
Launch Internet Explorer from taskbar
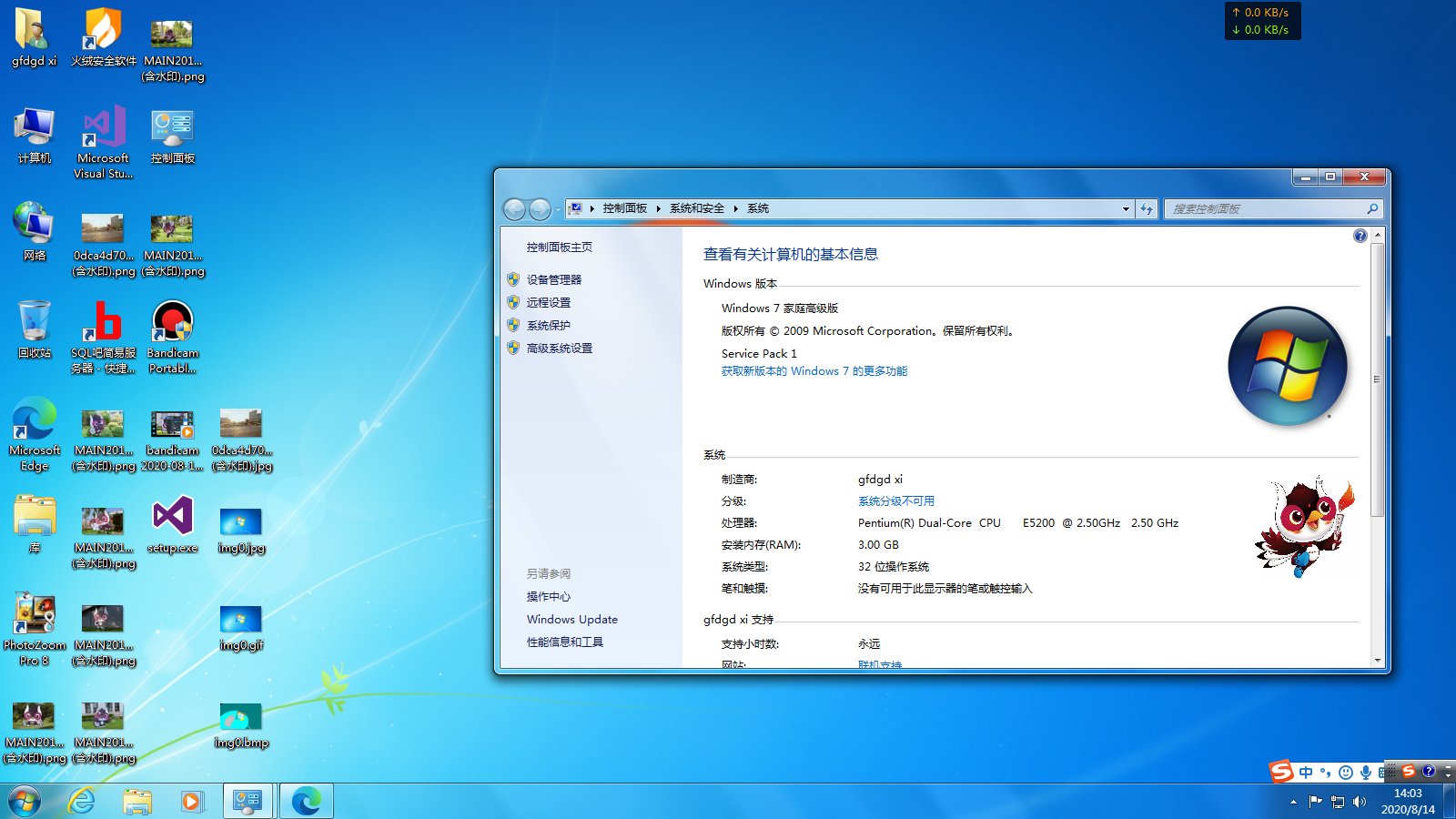[x=82, y=801]
